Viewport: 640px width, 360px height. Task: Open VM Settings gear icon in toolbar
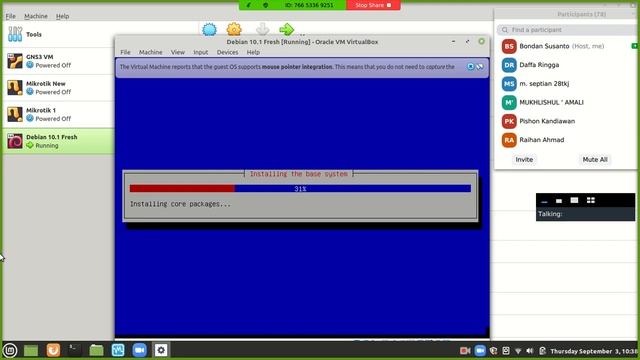[234, 30]
